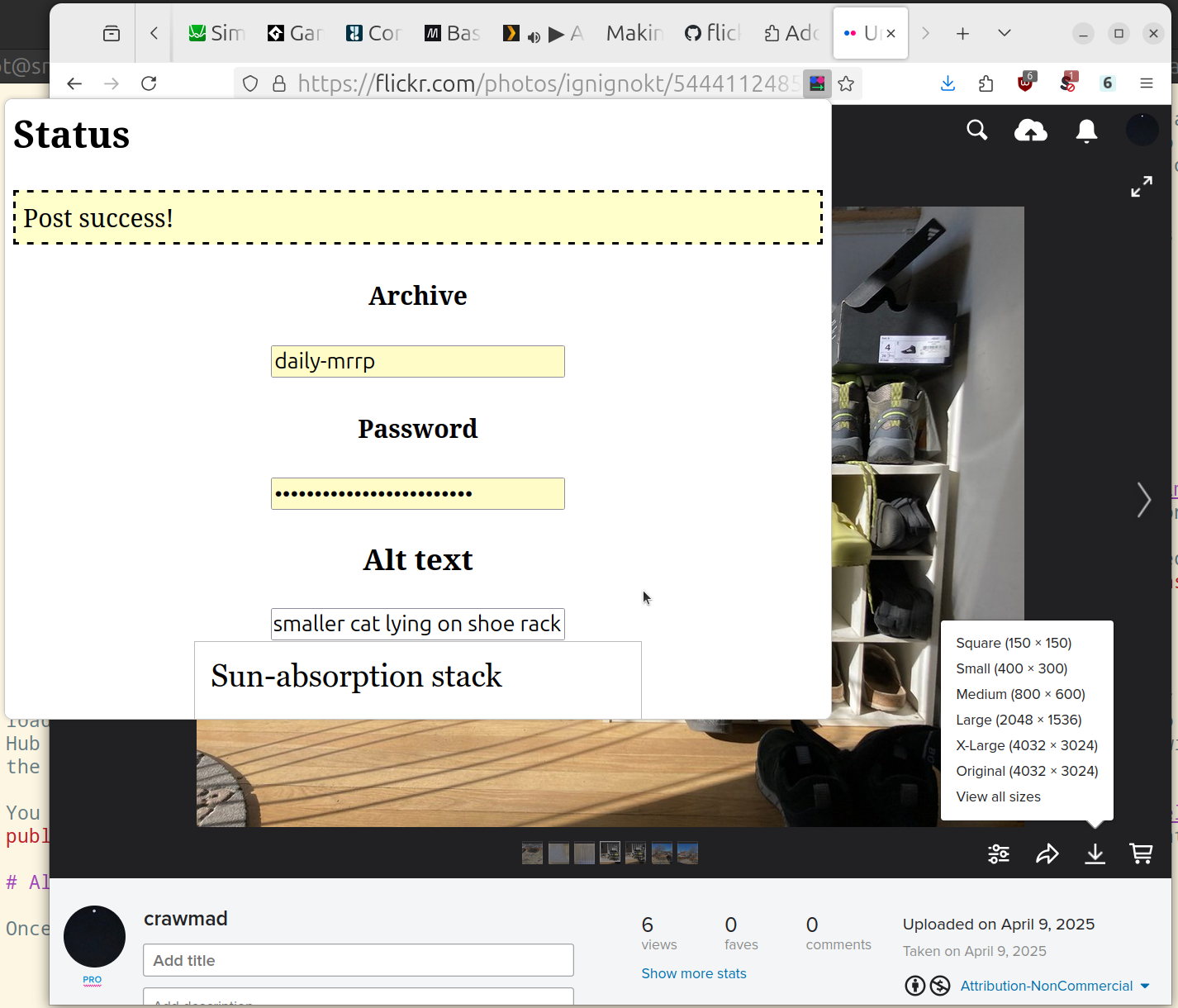Enter fullscreen using the expand arrows icon
Screen dimensions: 1178x1008
pyautogui.click(x=1142, y=186)
